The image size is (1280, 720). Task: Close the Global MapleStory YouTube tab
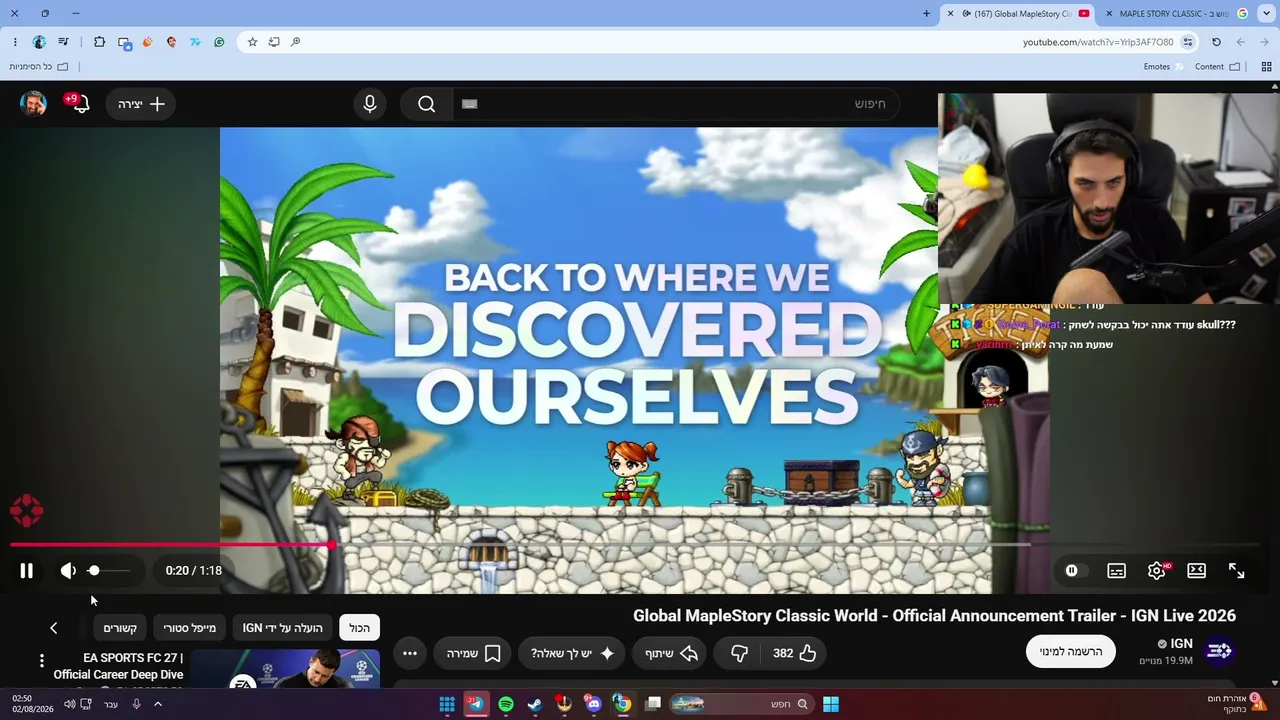point(952,14)
